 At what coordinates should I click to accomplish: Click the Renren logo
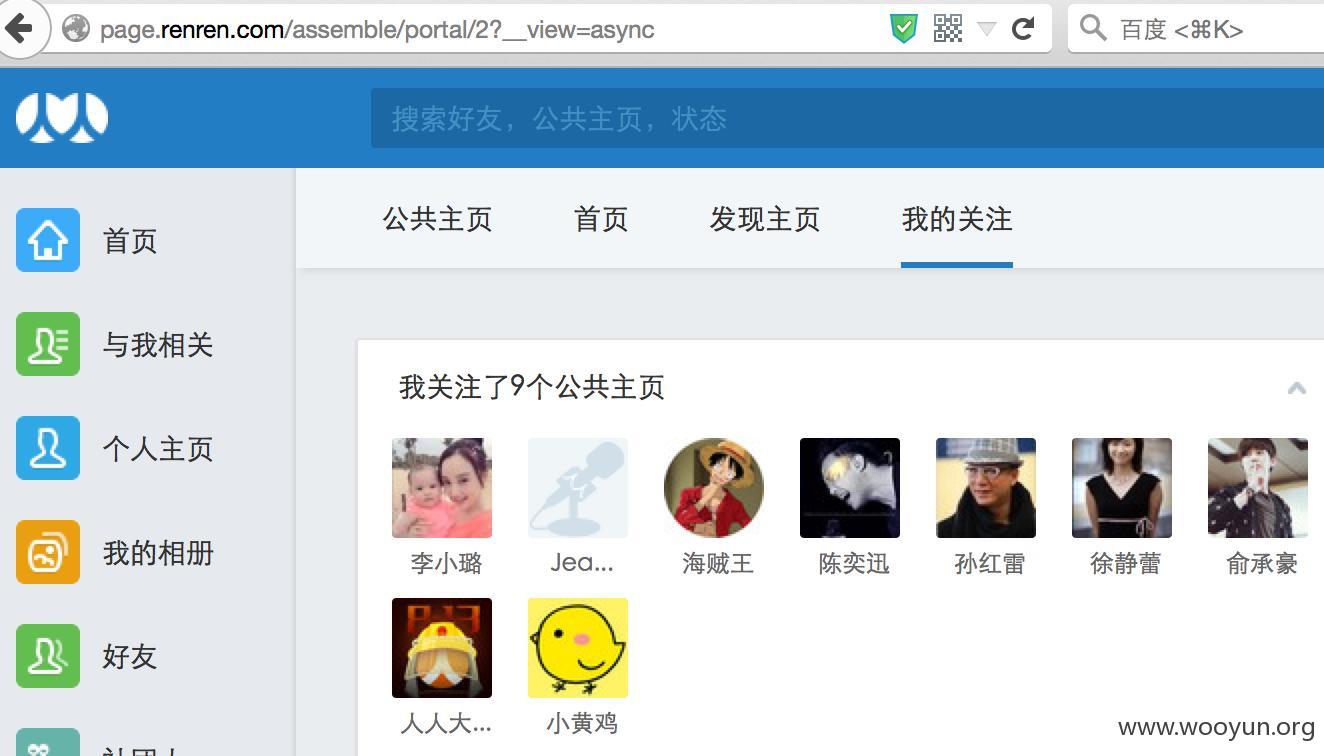62,117
